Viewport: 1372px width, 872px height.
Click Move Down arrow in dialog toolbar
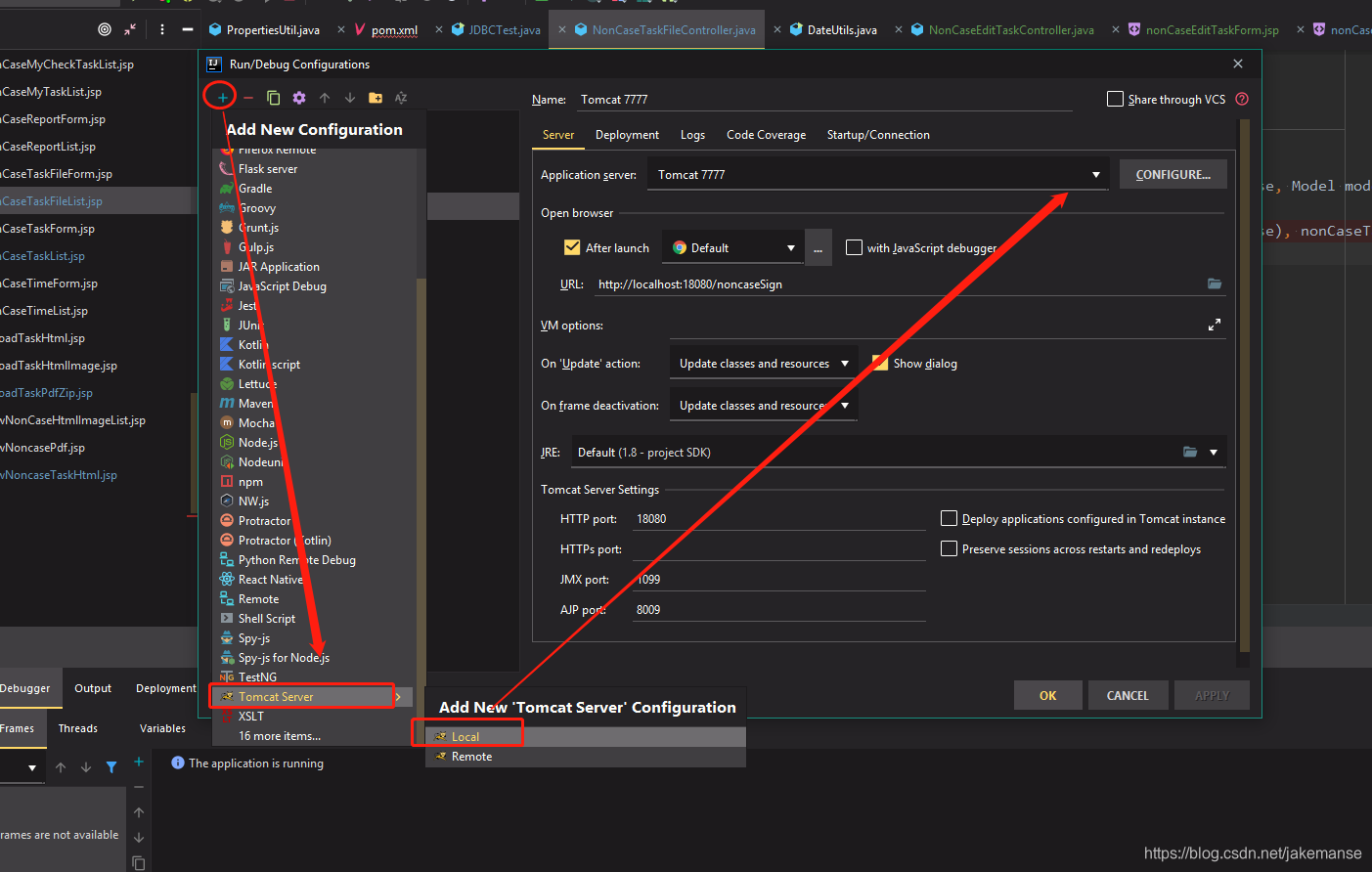[350, 98]
